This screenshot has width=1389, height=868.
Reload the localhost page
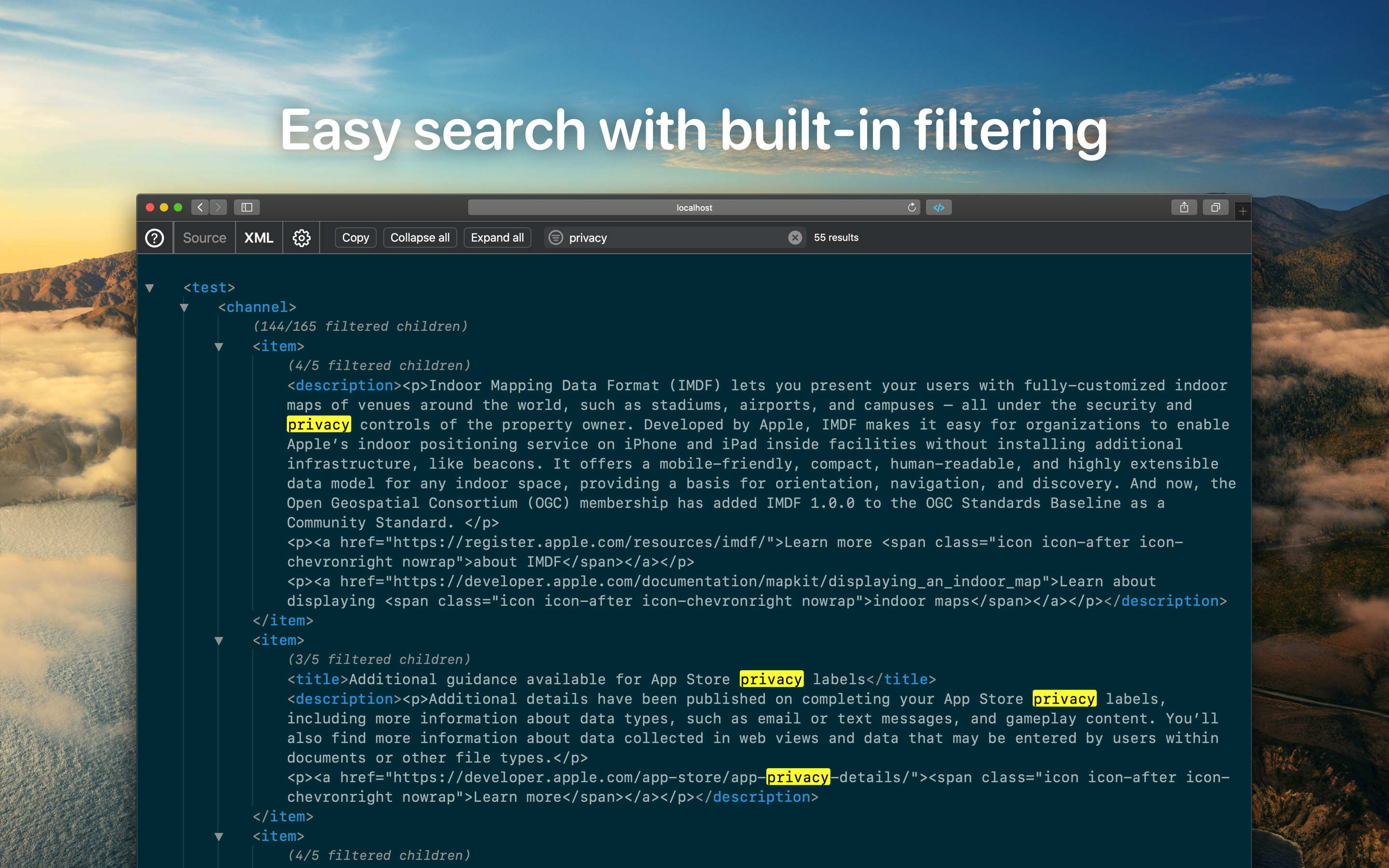pos(911,207)
